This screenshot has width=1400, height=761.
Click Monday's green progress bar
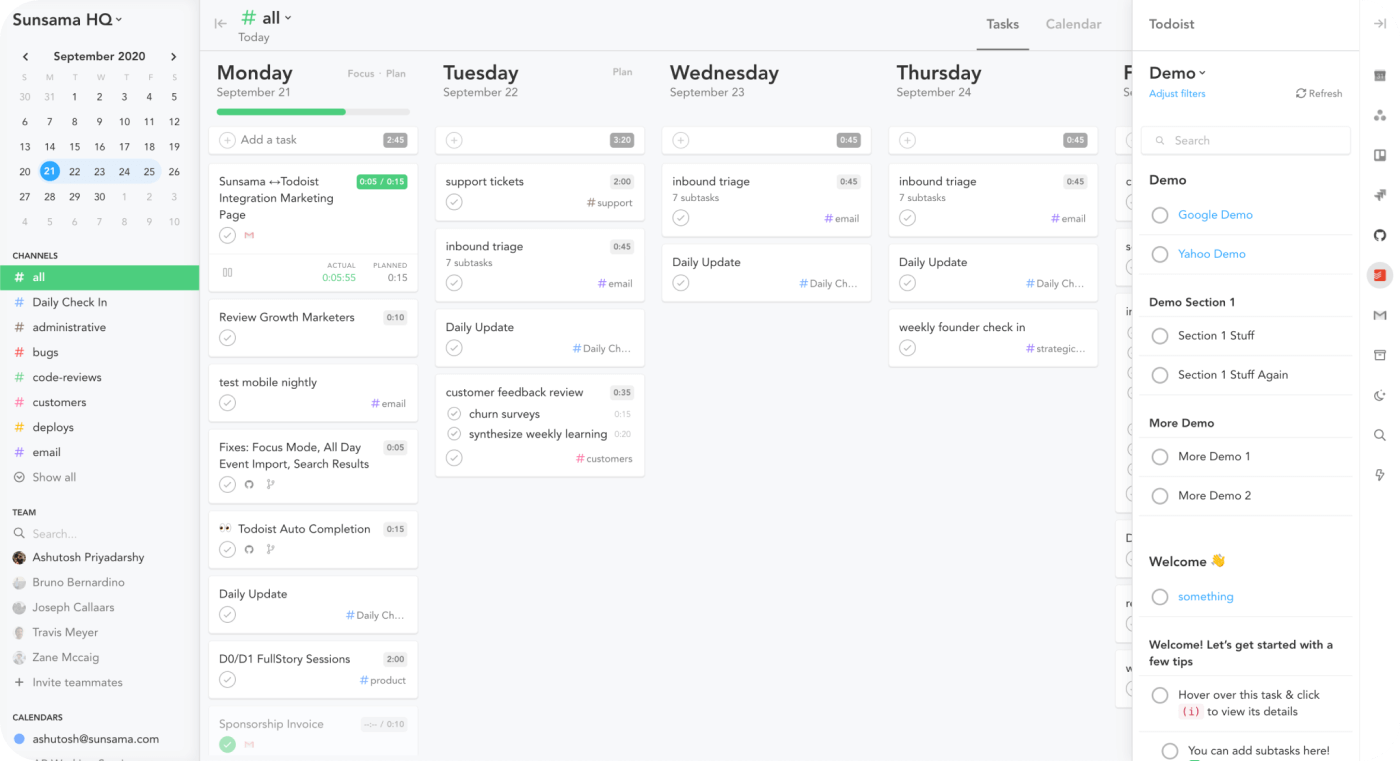tap(281, 112)
